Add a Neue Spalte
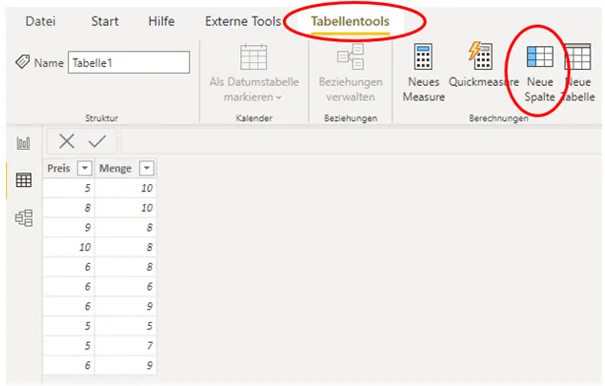The height and width of the screenshot is (386, 605). (539, 73)
